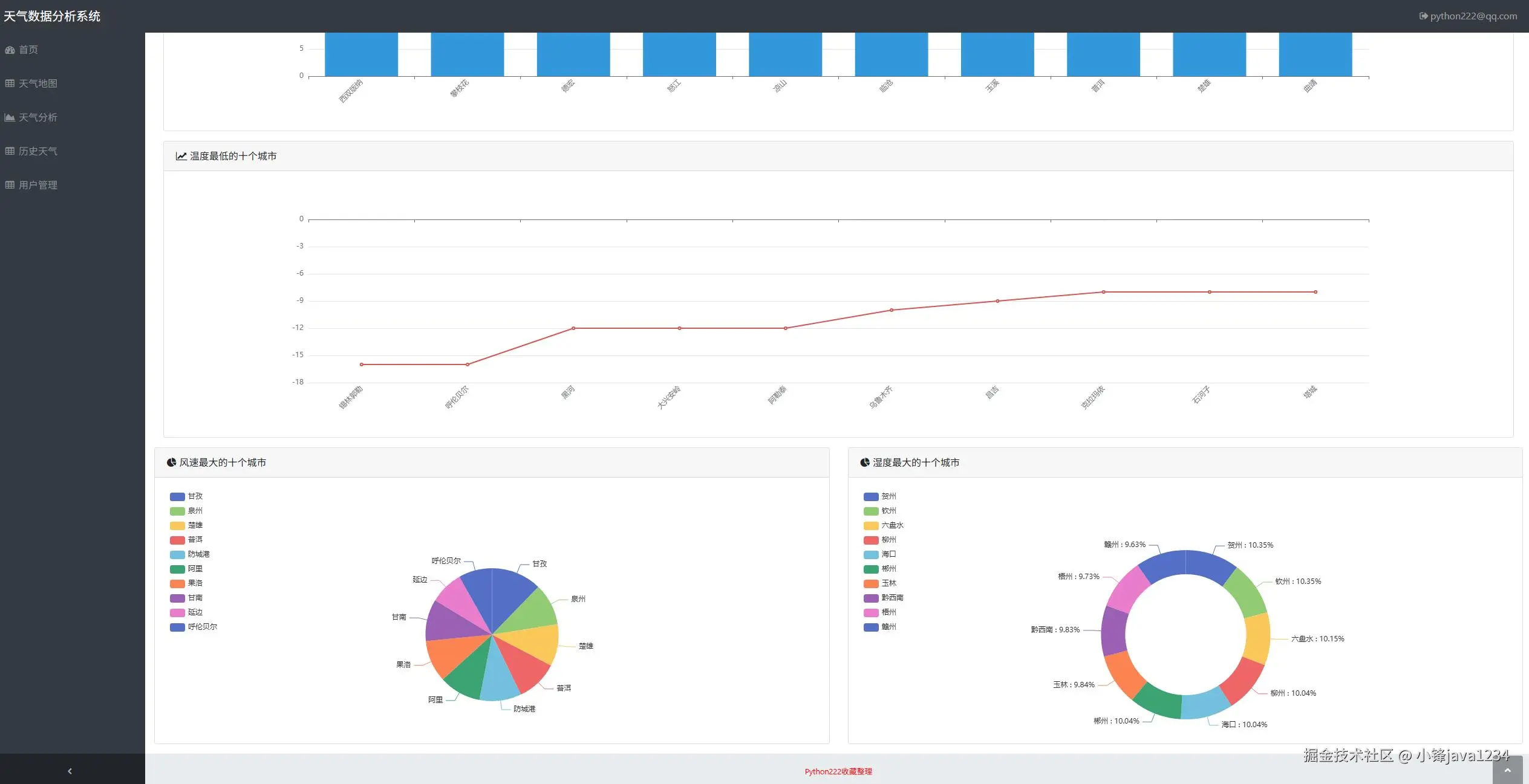Click the green 泉州 swatch in the wind legend
Viewport: 1529px width, 784px height.
[x=177, y=511]
